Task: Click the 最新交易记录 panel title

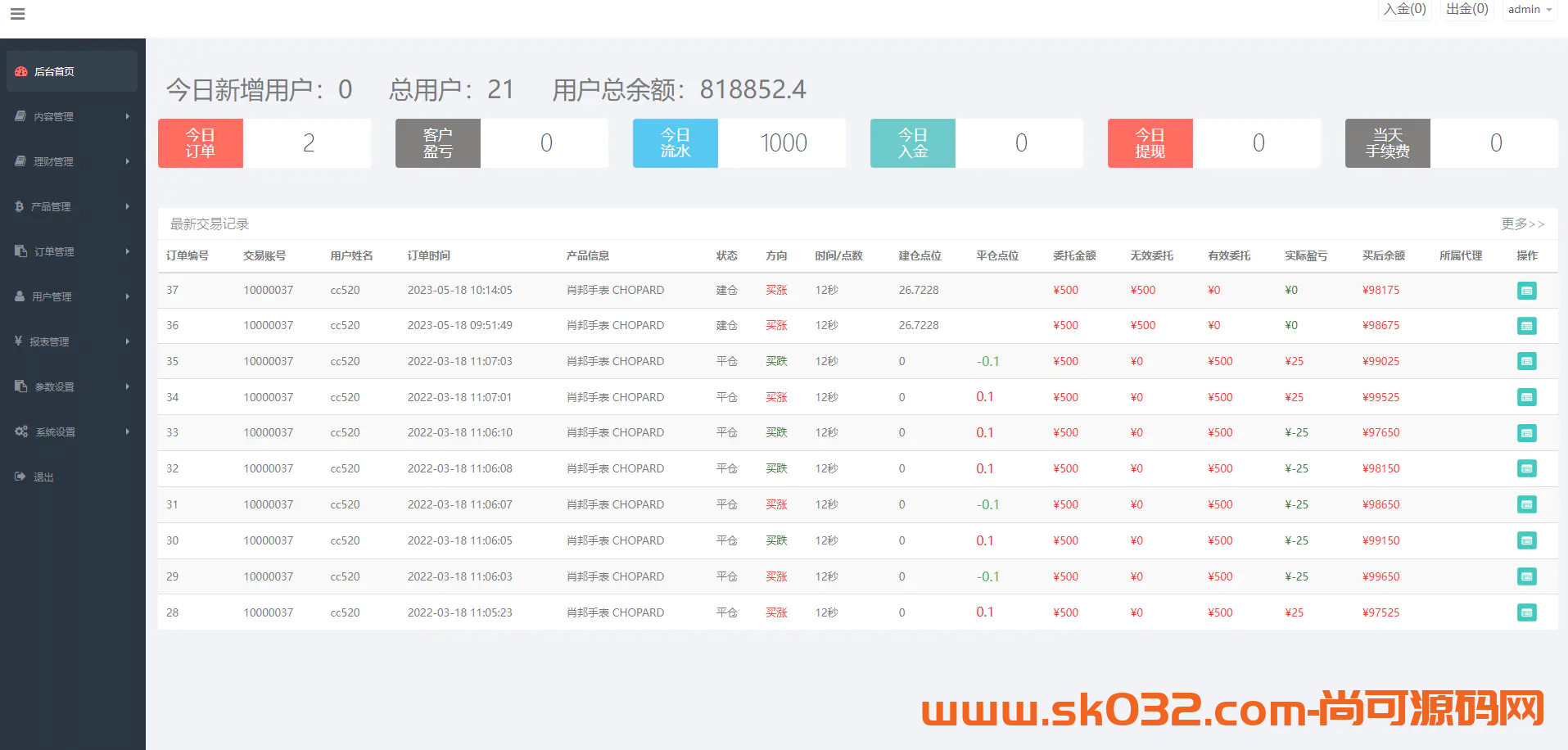Action: (210, 224)
